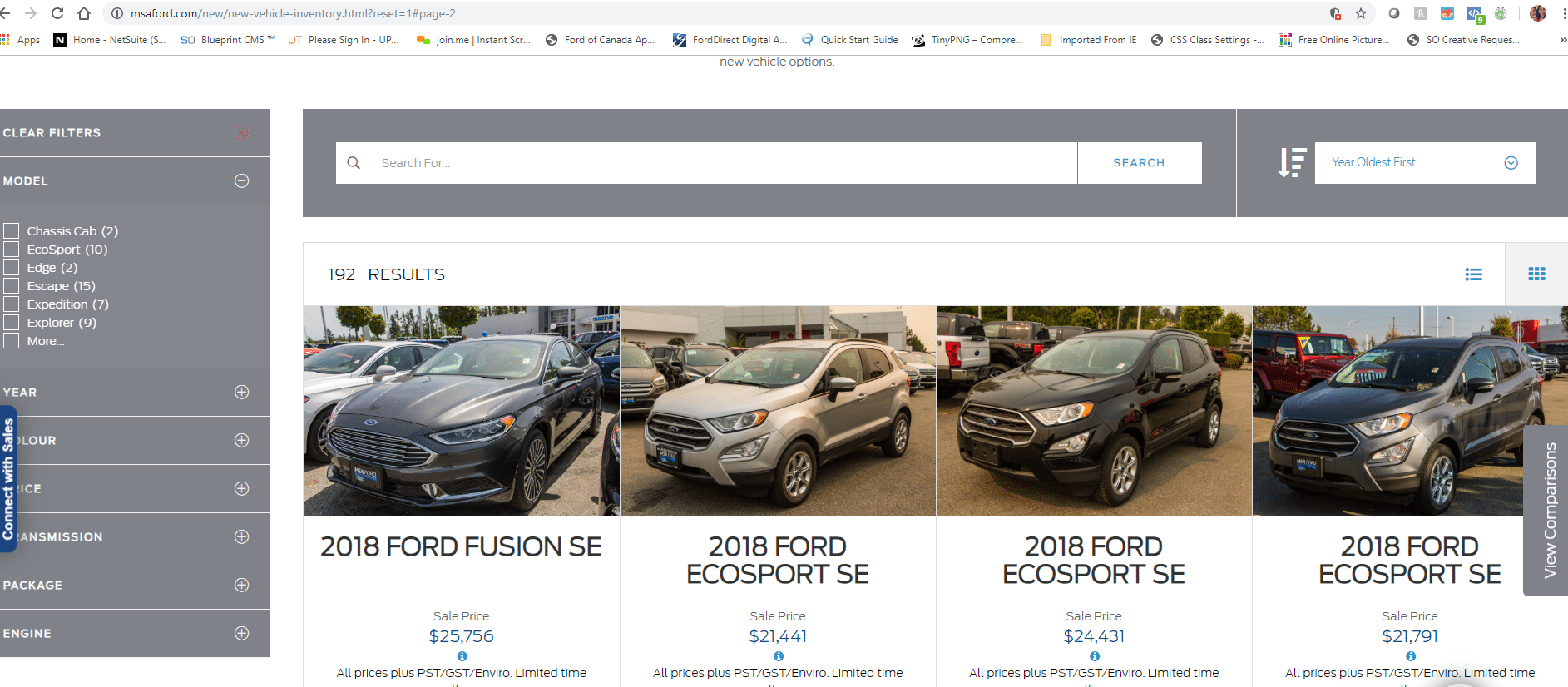Bookmark this page with star icon

coord(1361,13)
